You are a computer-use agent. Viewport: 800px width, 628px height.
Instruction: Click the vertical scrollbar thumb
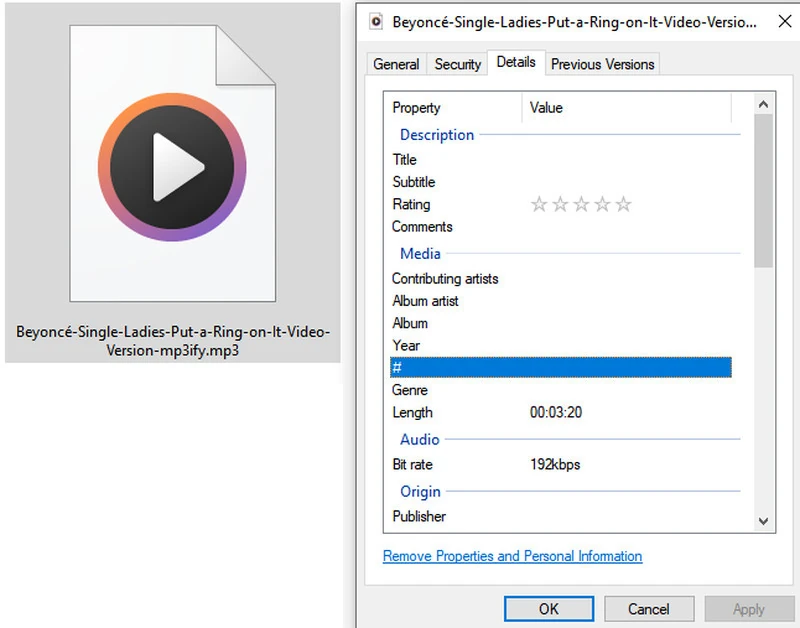(763, 191)
